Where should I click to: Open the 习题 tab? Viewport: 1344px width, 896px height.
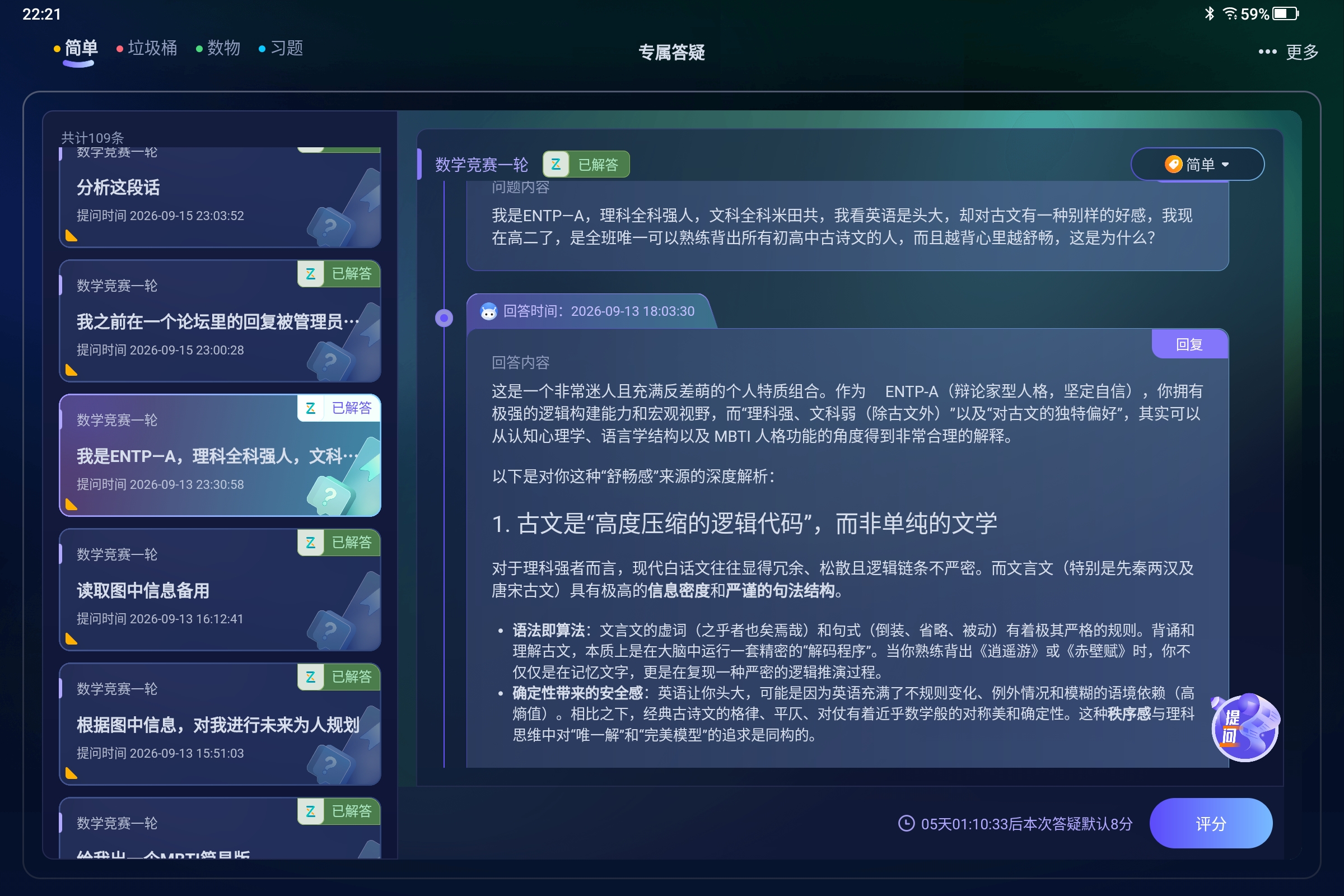pyautogui.click(x=281, y=48)
